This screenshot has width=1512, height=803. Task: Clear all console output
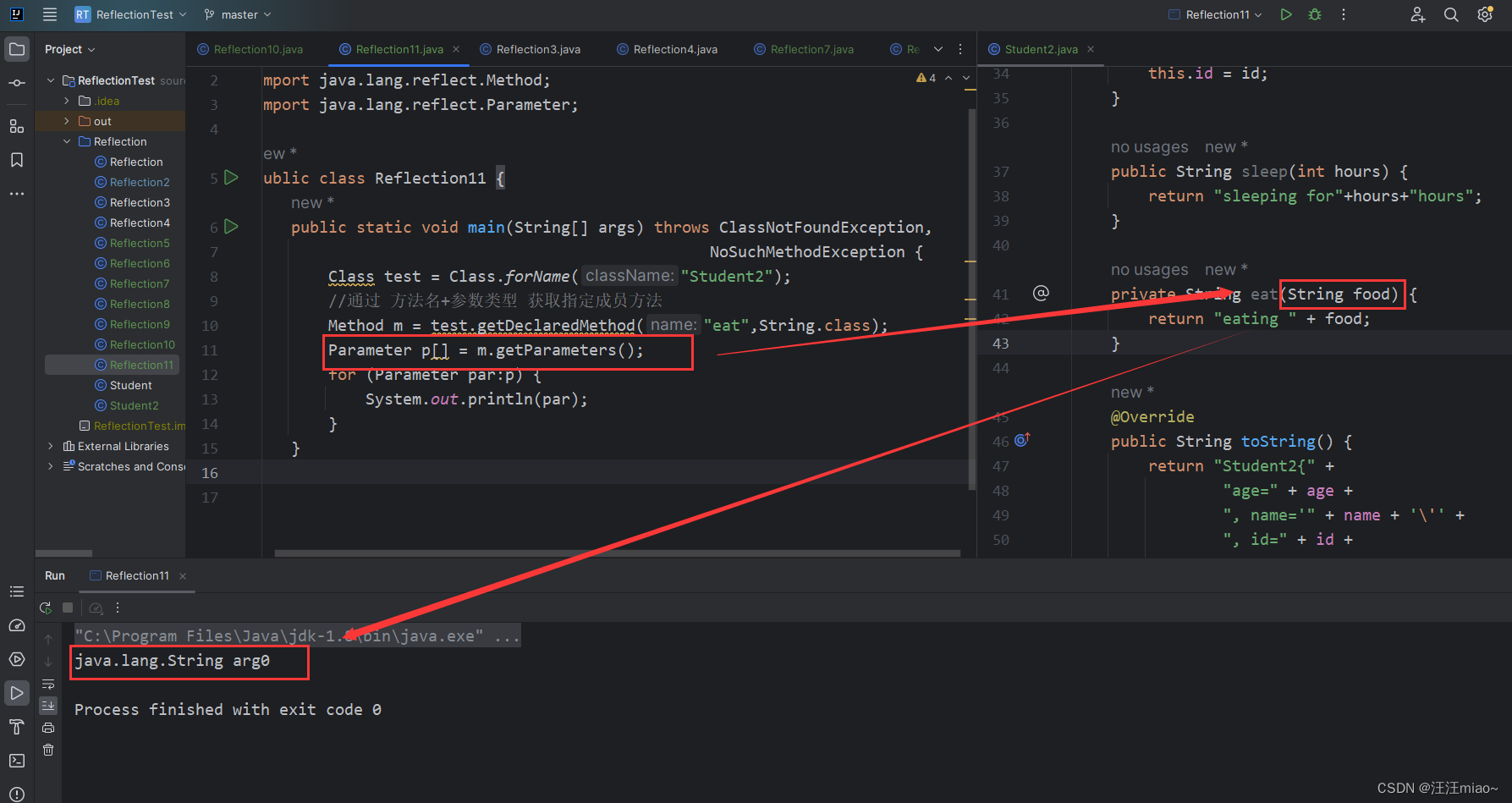click(48, 750)
